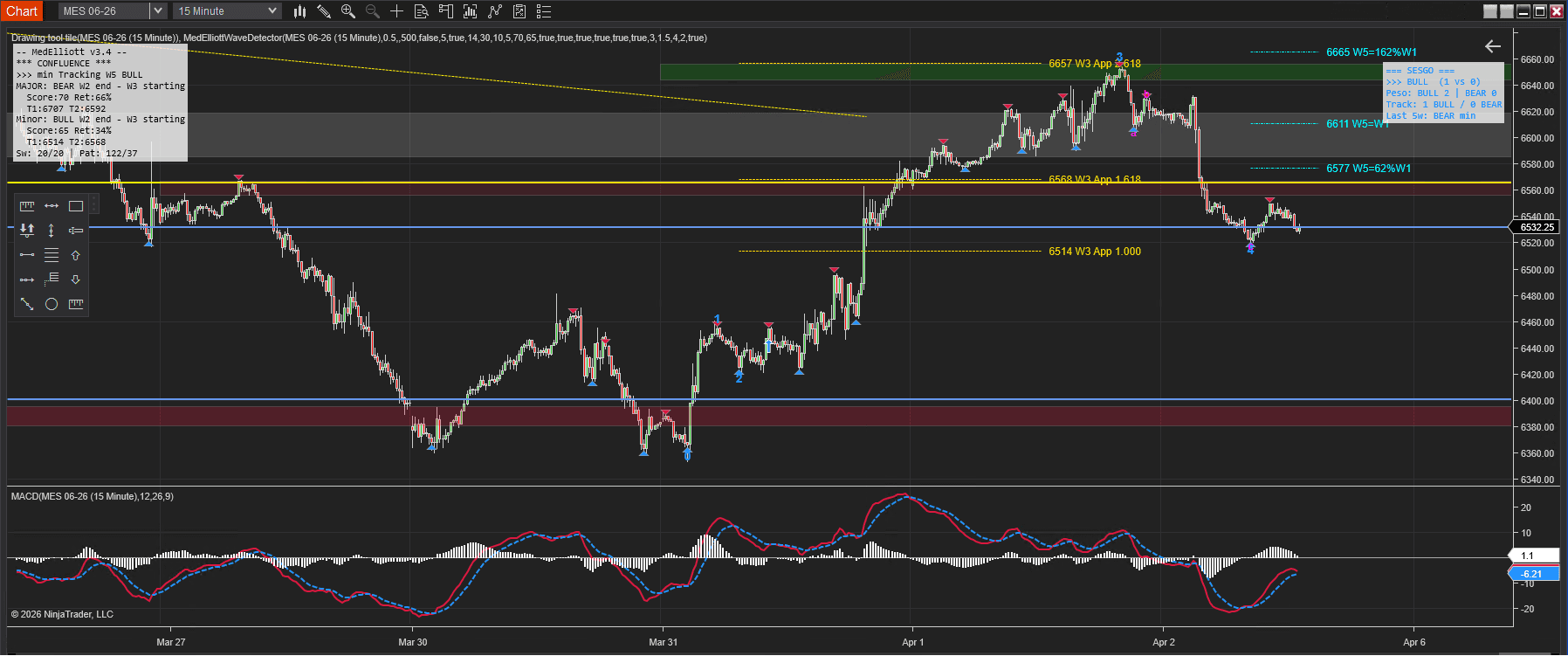1568x656 pixels.
Task: Pick the Ray arrow line tool
Action: coord(27,280)
